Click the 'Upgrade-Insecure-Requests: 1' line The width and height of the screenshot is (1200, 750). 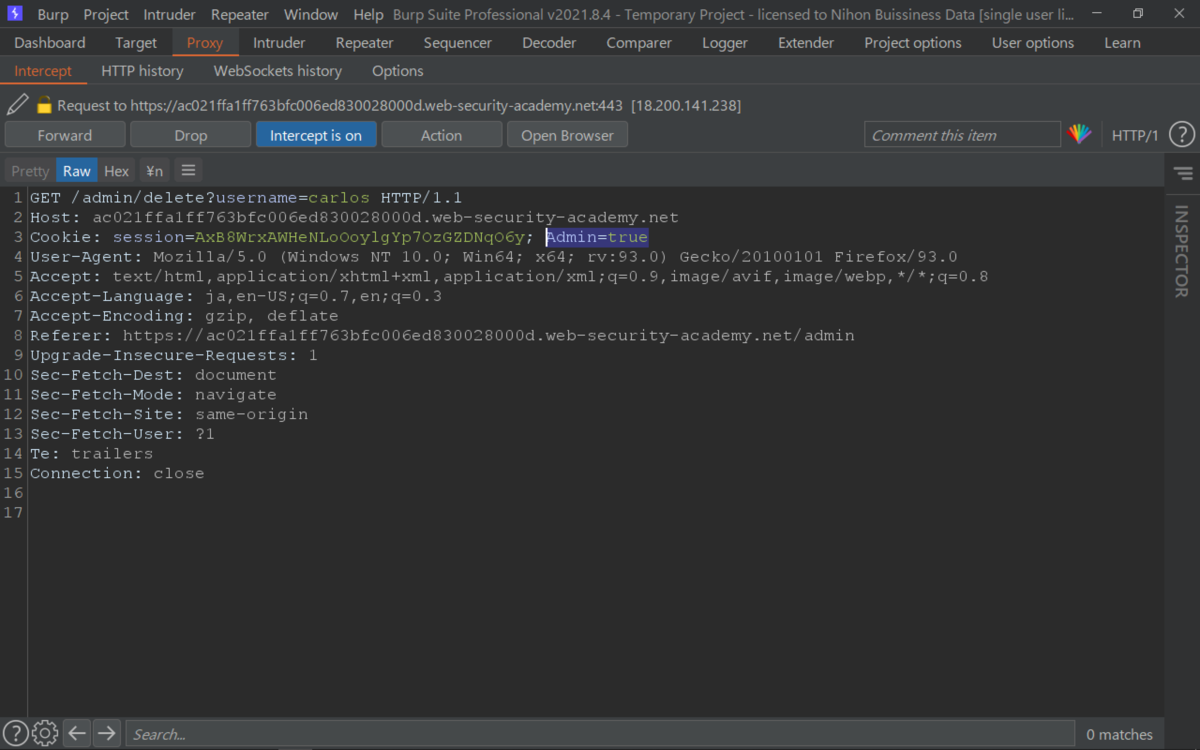(174, 355)
